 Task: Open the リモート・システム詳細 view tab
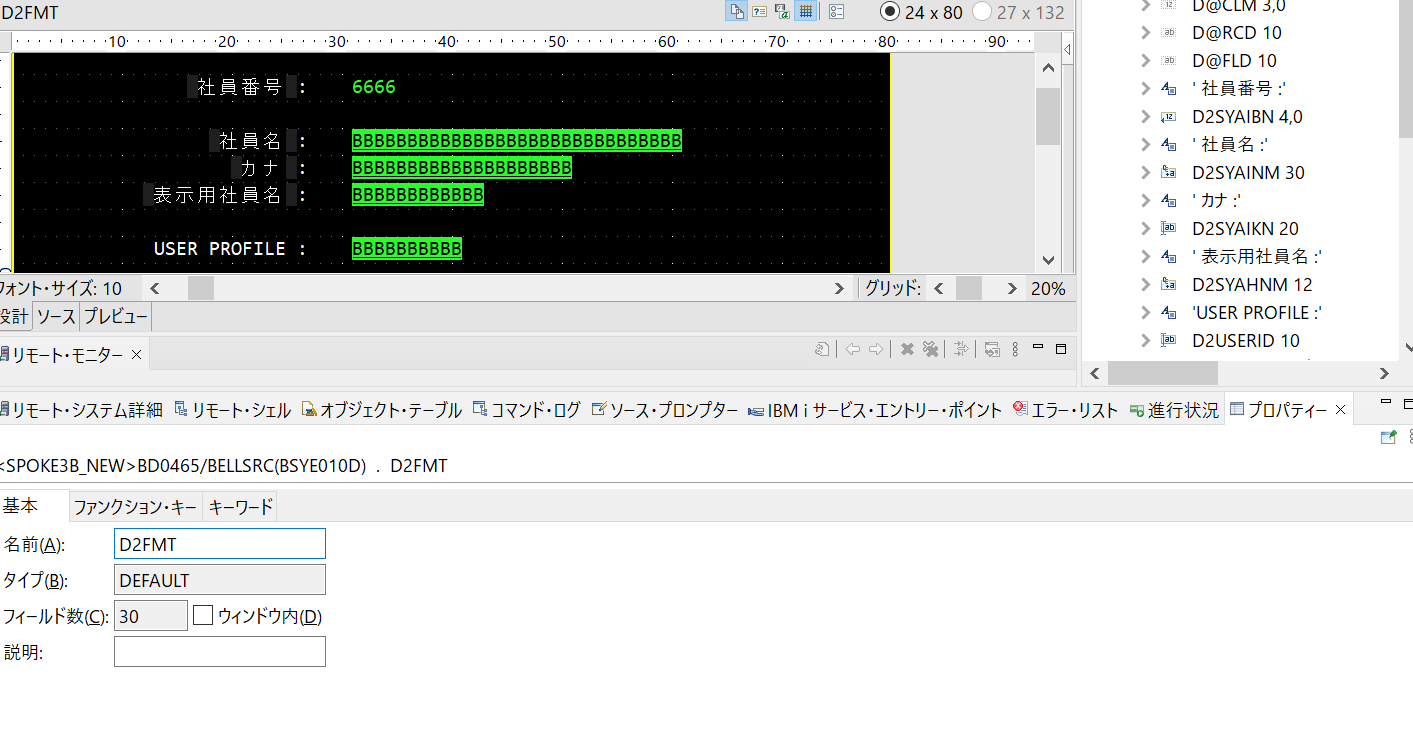82,410
